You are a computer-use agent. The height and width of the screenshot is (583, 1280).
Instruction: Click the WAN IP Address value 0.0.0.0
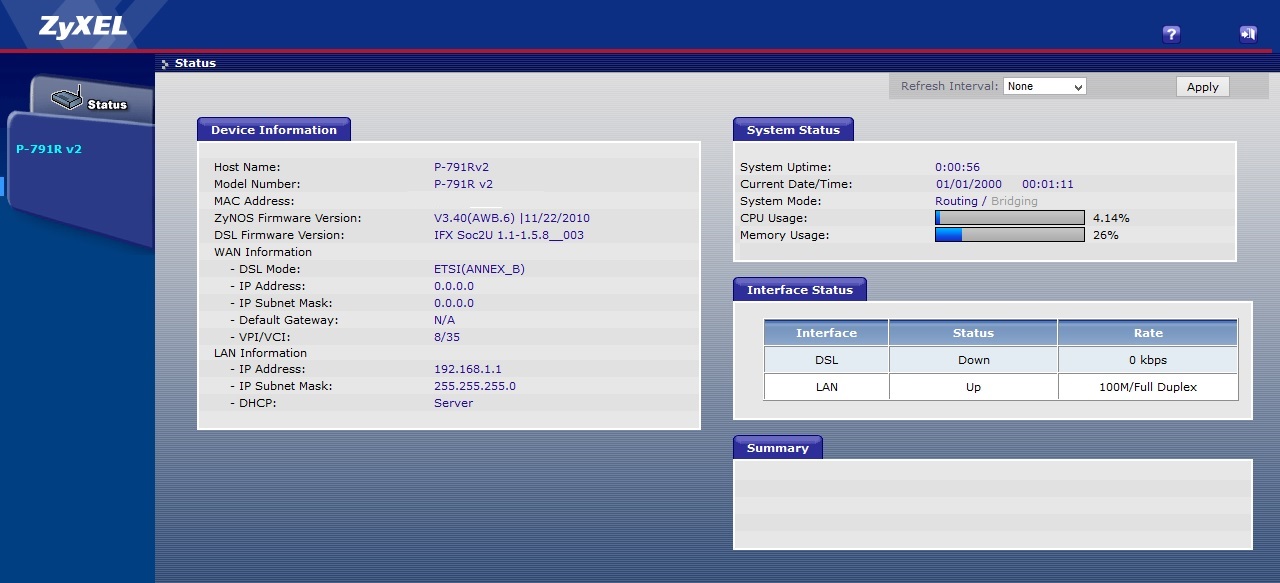click(x=454, y=286)
